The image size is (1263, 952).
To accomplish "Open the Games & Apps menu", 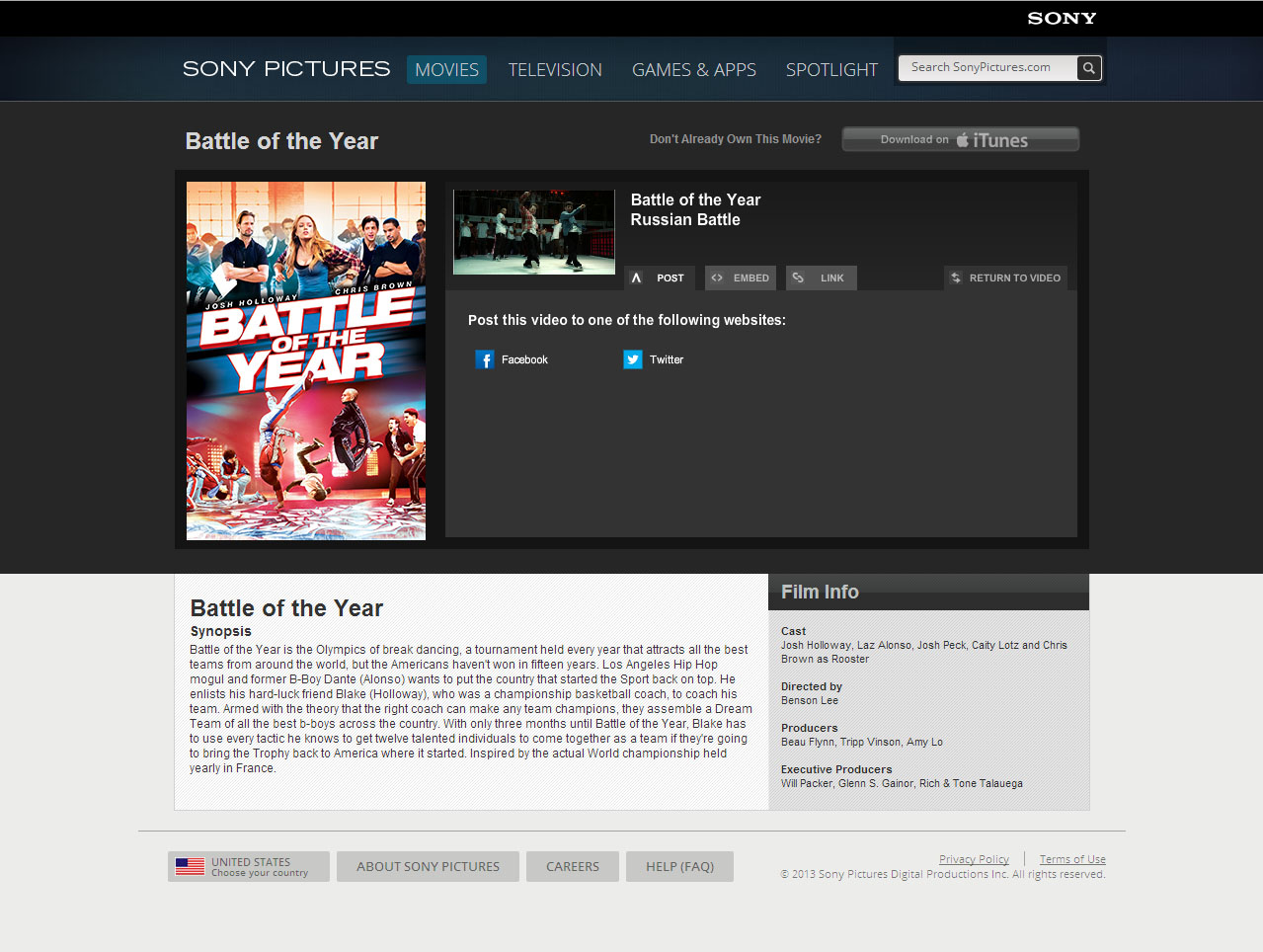I will (694, 70).
